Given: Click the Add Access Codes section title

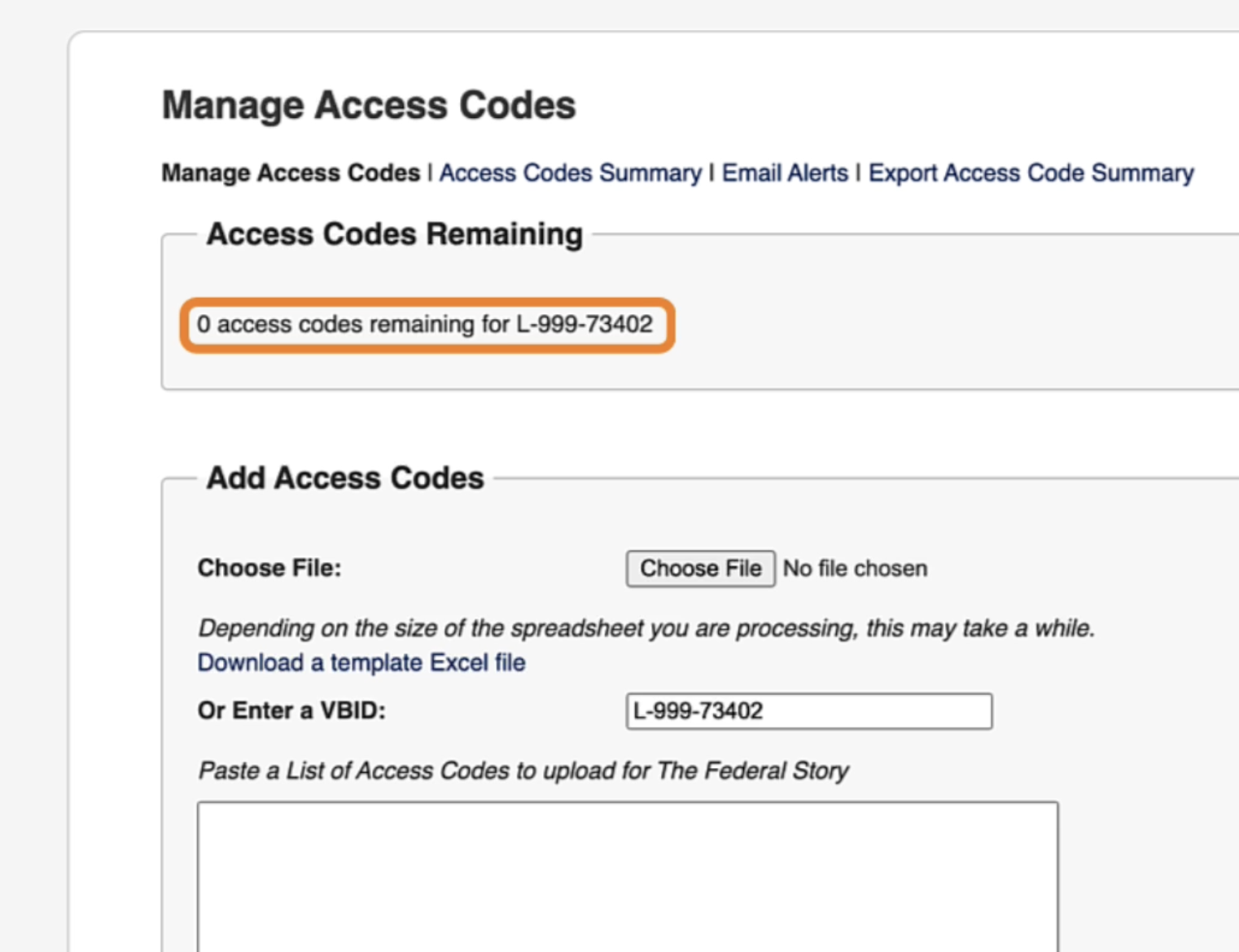Looking at the screenshot, I should pyautogui.click(x=345, y=478).
